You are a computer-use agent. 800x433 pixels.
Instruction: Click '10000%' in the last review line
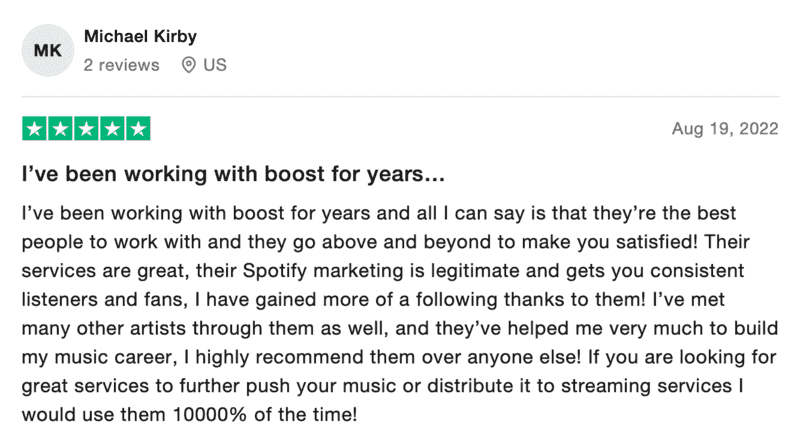210,415
